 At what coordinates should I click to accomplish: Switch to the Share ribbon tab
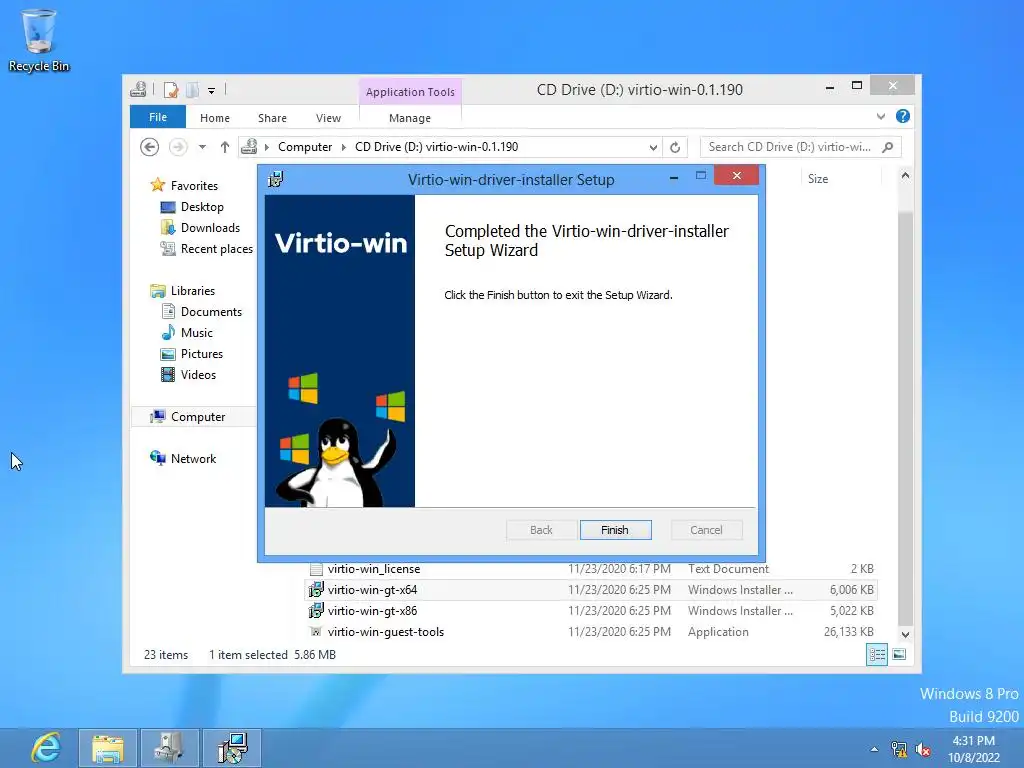[x=272, y=118]
